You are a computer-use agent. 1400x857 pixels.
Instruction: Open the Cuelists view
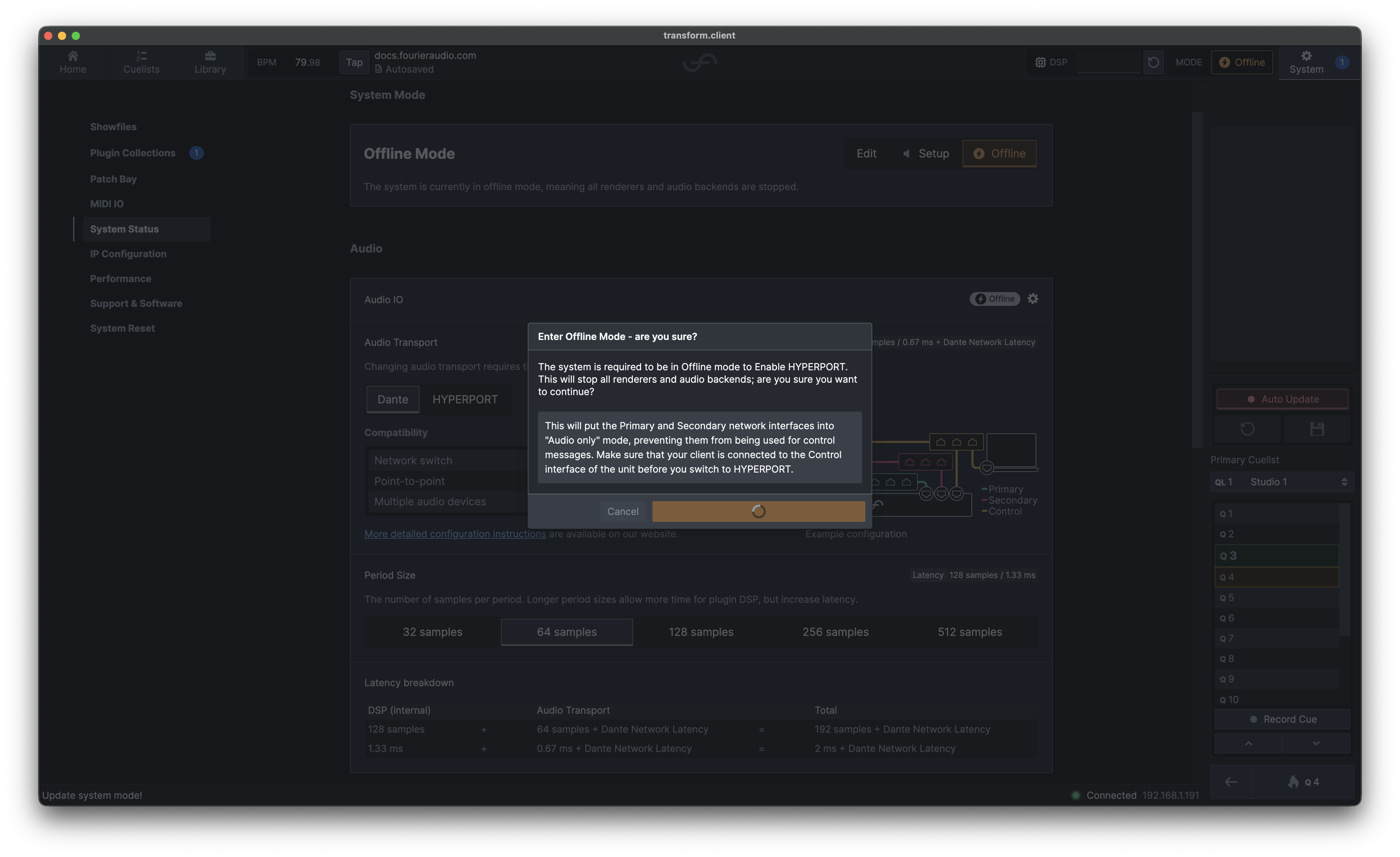(x=141, y=62)
